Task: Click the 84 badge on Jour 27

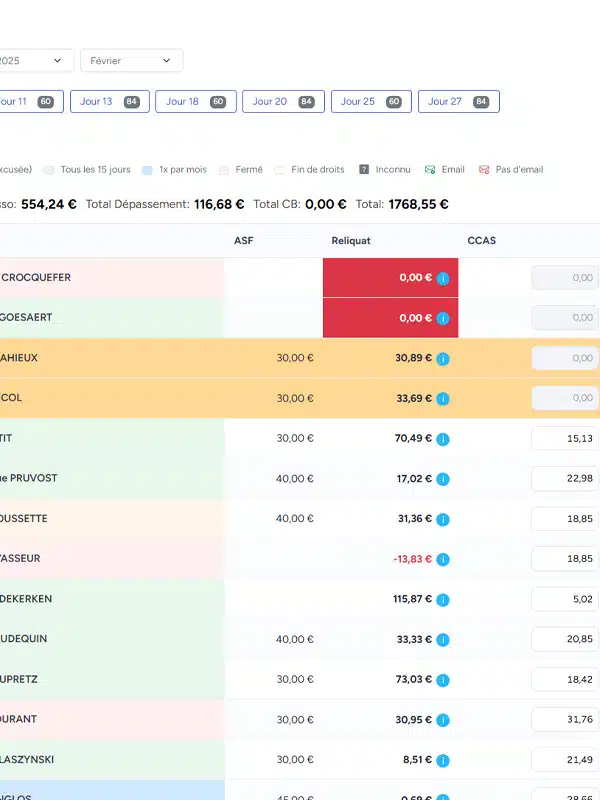Action: (x=481, y=102)
